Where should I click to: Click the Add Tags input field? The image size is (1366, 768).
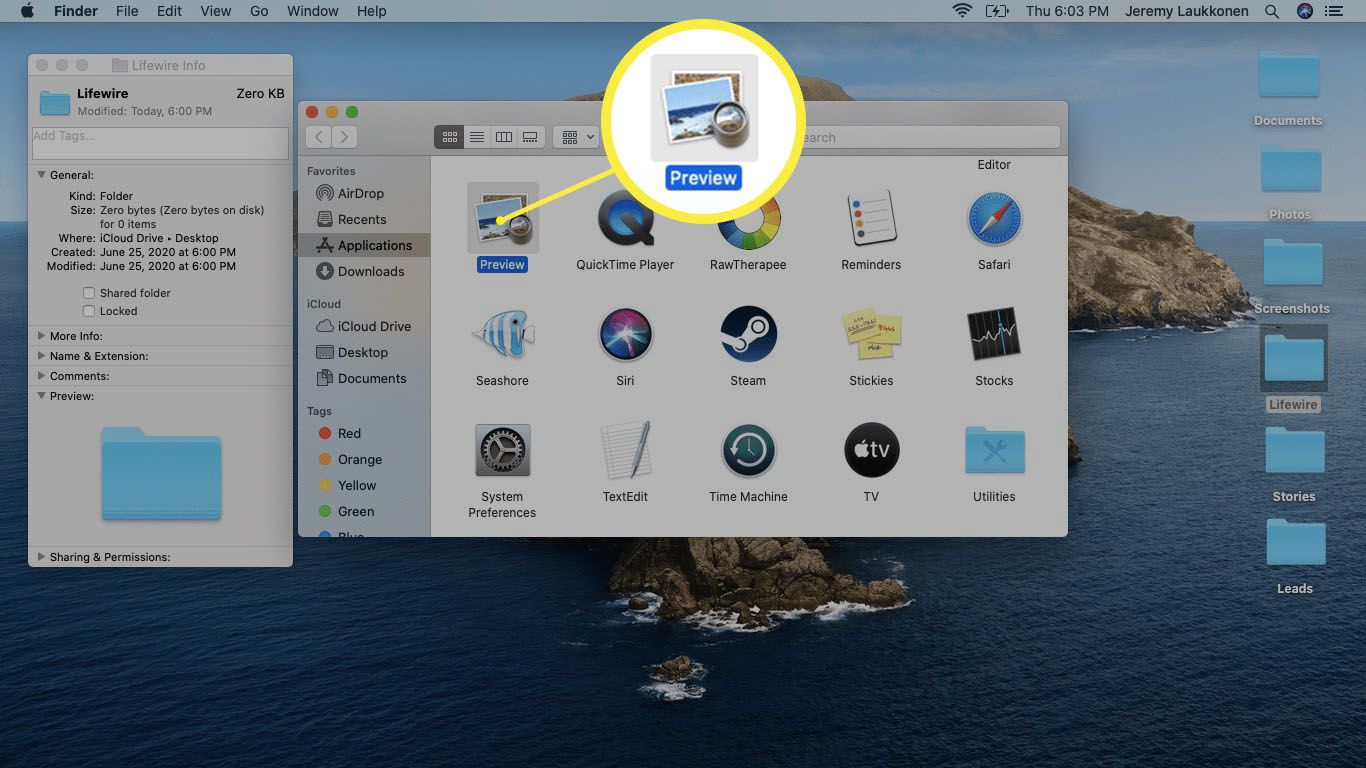coord(160,143)
